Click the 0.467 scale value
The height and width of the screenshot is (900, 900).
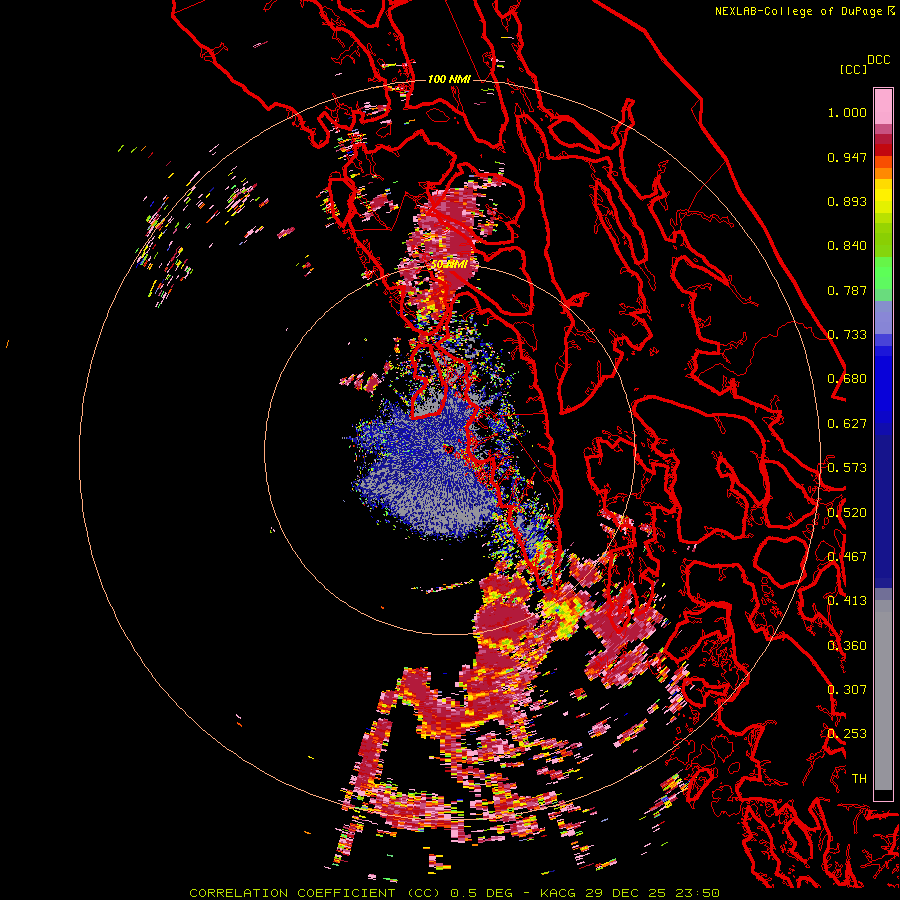coord(847,557)
